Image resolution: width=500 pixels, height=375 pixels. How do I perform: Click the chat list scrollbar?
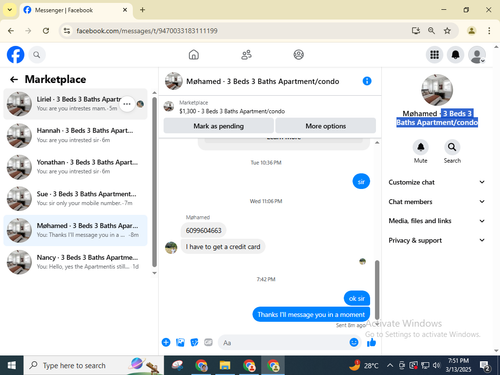tap(154, 182)
